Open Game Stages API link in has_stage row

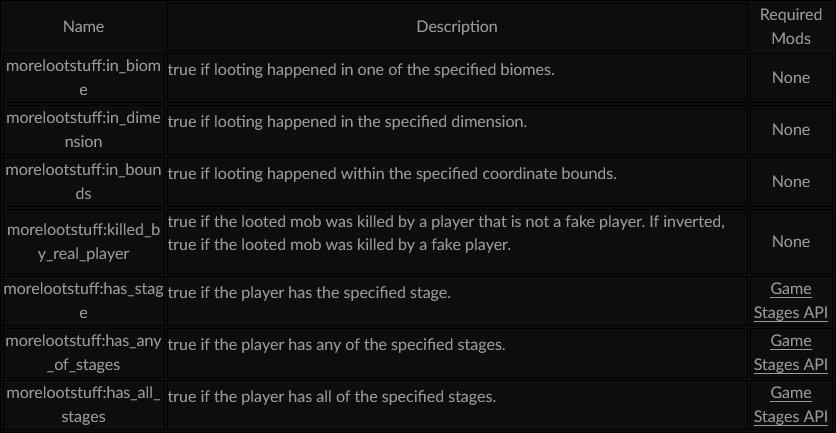tap(791, 301)
